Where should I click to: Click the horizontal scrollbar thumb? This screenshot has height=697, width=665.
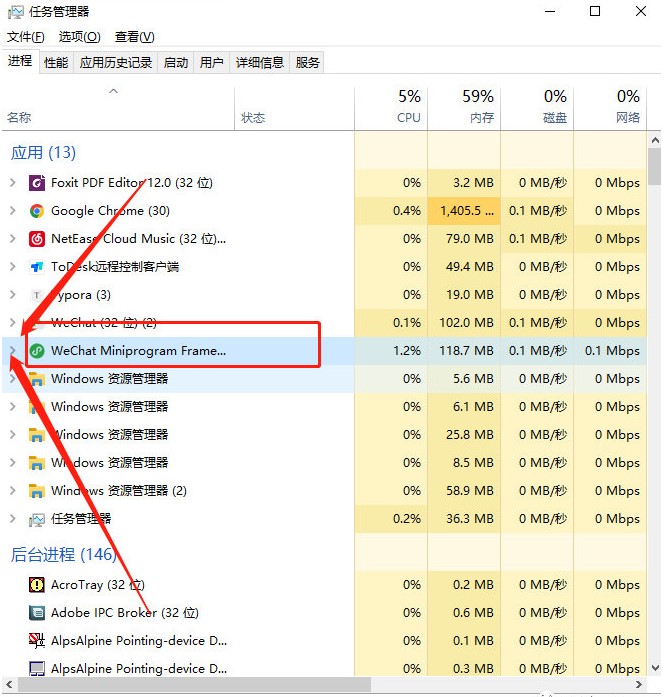point(194,684)
